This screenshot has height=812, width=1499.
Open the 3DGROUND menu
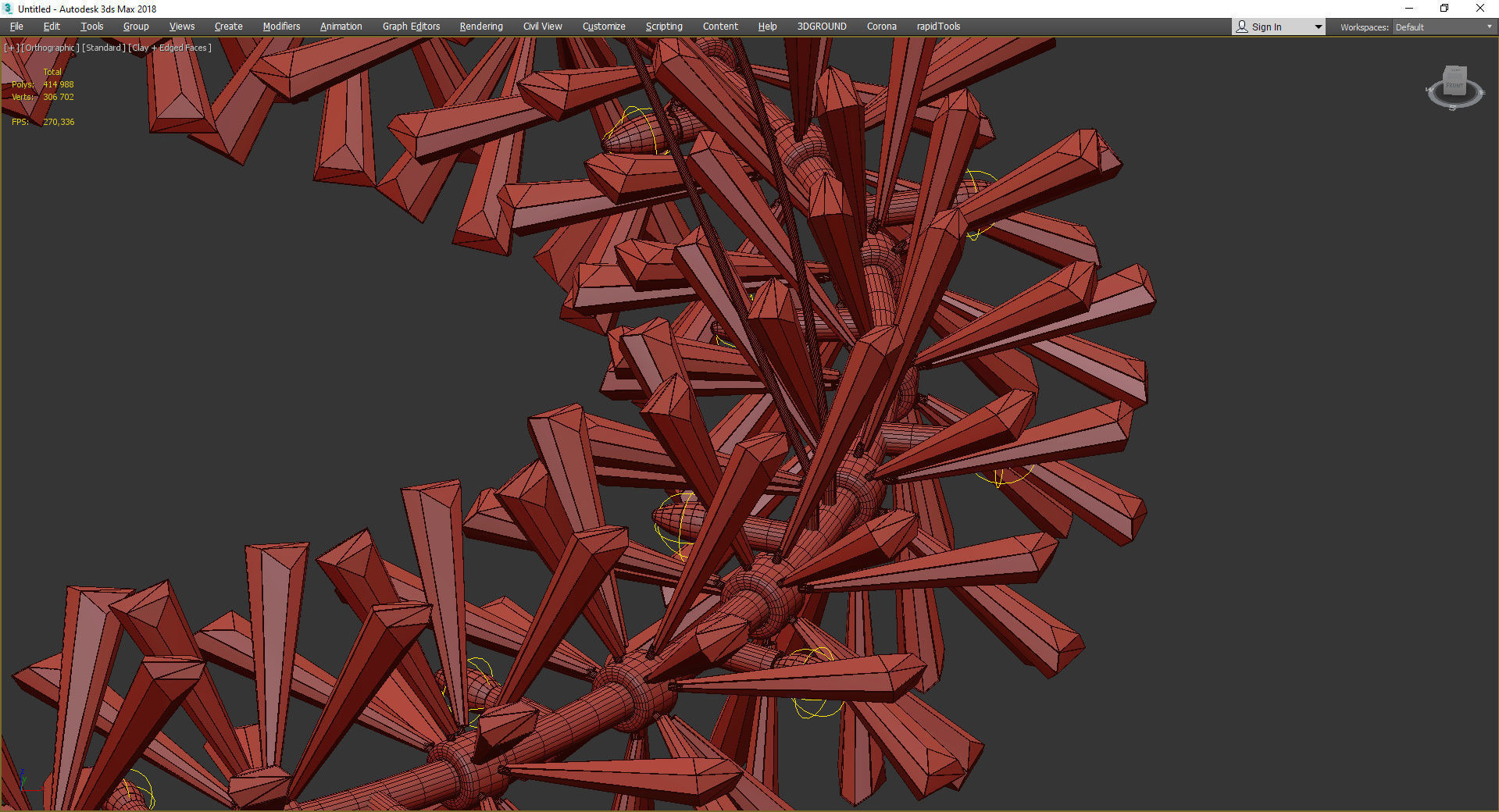tap(822, 27)
